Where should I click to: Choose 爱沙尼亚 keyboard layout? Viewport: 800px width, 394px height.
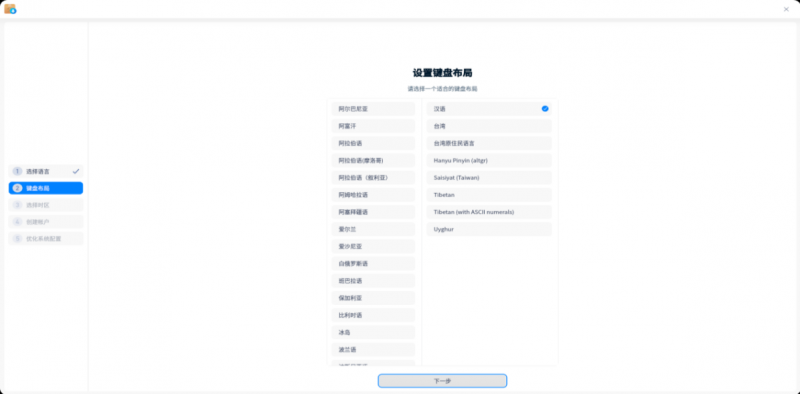(373, 247)
